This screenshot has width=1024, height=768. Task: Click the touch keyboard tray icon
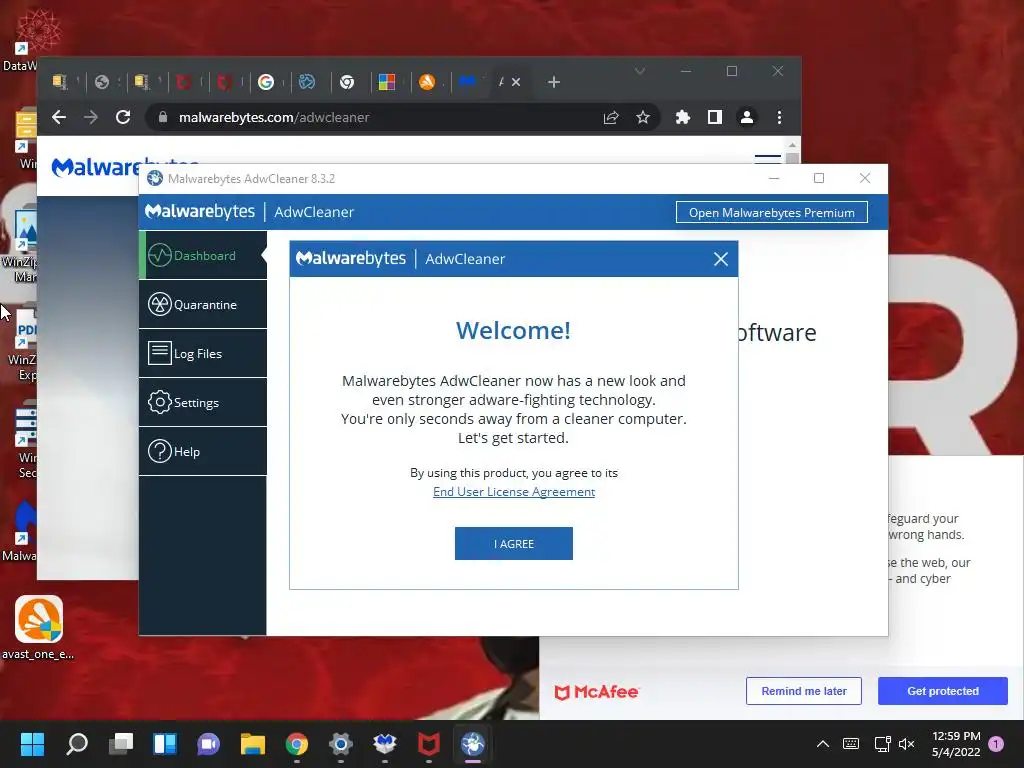(851, 744)
